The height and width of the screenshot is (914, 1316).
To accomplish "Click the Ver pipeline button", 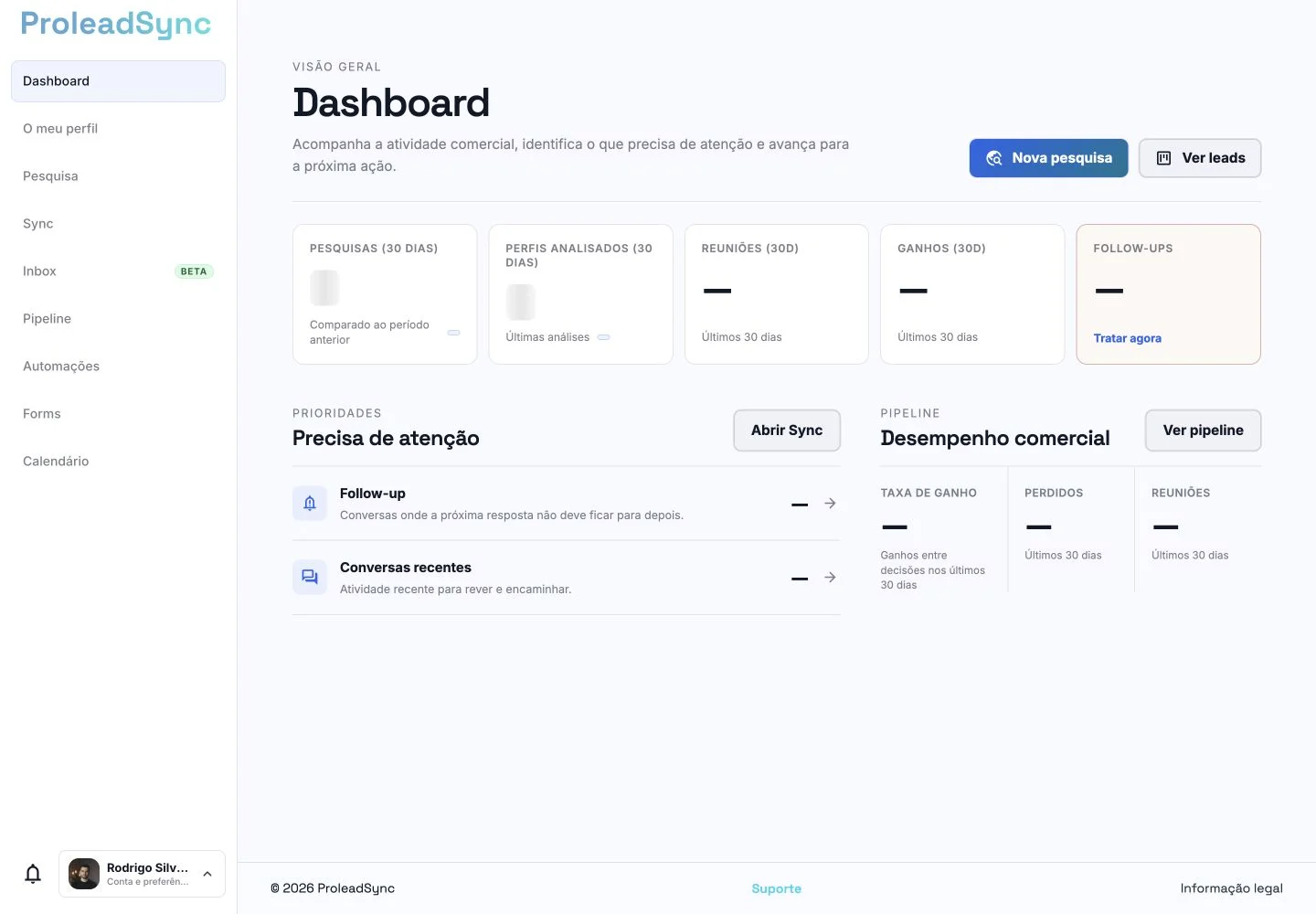I will tap(1203, 430).
